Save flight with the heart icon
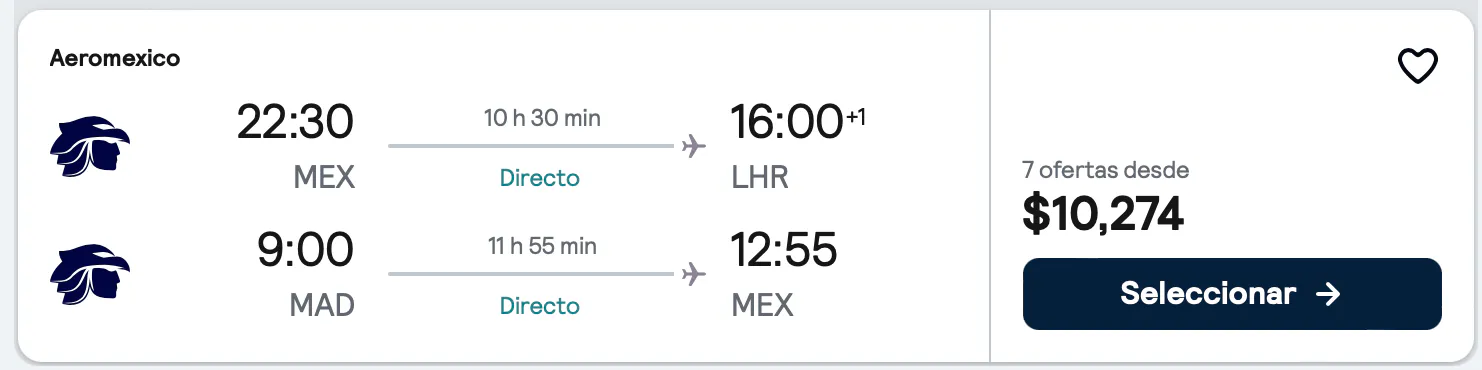This screenshot has height=370, width=1482. click(x=1417, y=67)
